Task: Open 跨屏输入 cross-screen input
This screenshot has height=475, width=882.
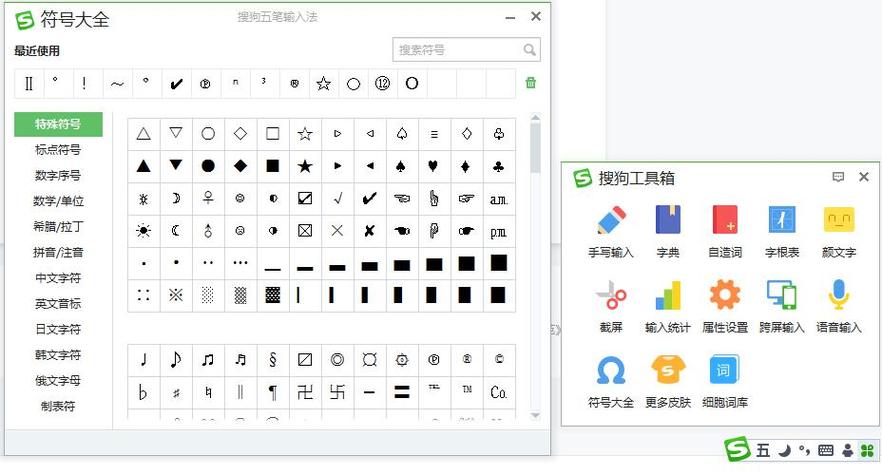Action: (x=782, y=307)
